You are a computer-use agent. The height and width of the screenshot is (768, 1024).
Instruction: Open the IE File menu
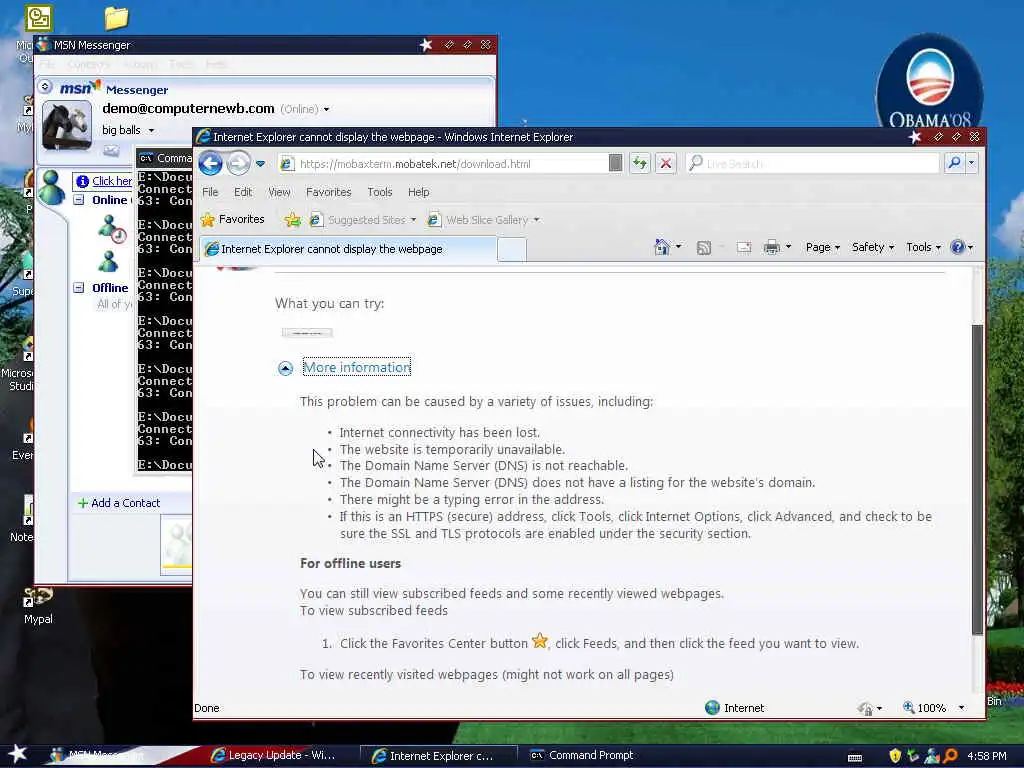(210, 192)
